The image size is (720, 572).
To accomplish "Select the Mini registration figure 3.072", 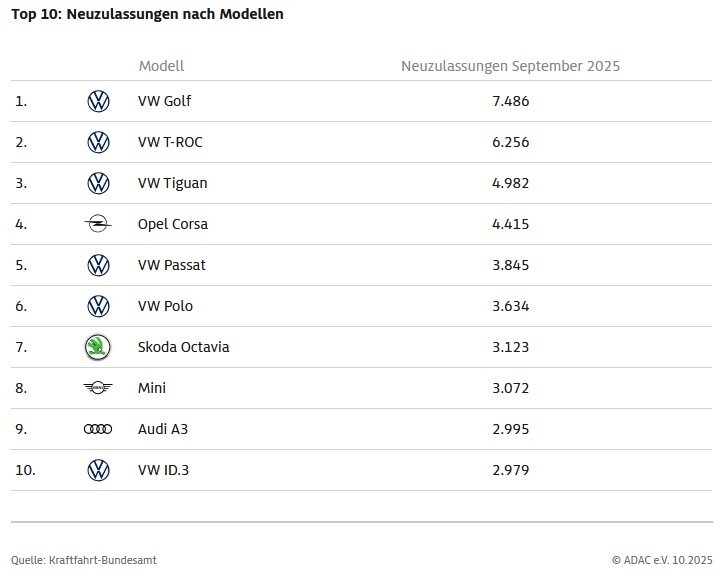I will [x=510, y=388].
